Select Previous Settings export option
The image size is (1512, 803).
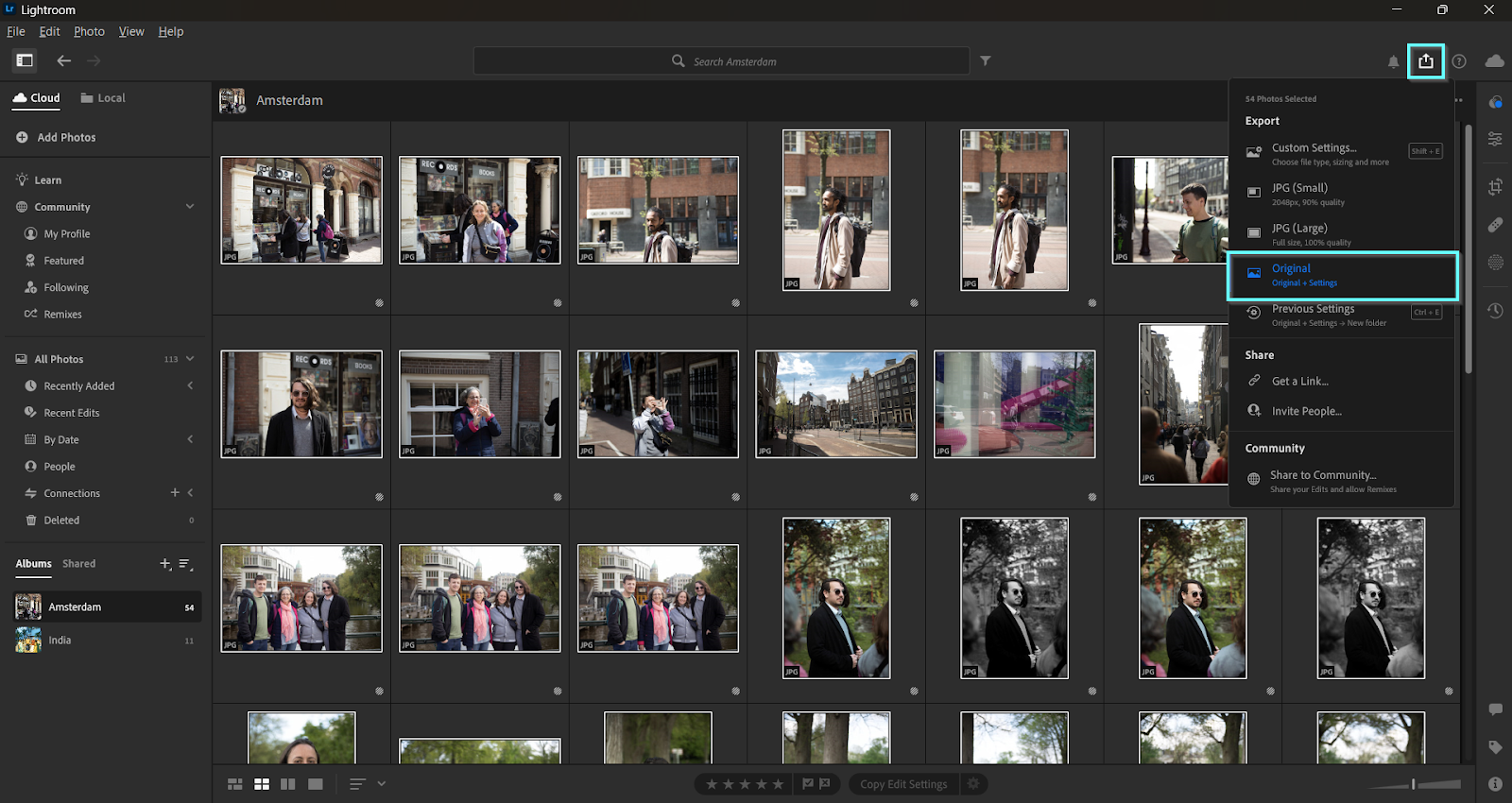coord(1342,316)
